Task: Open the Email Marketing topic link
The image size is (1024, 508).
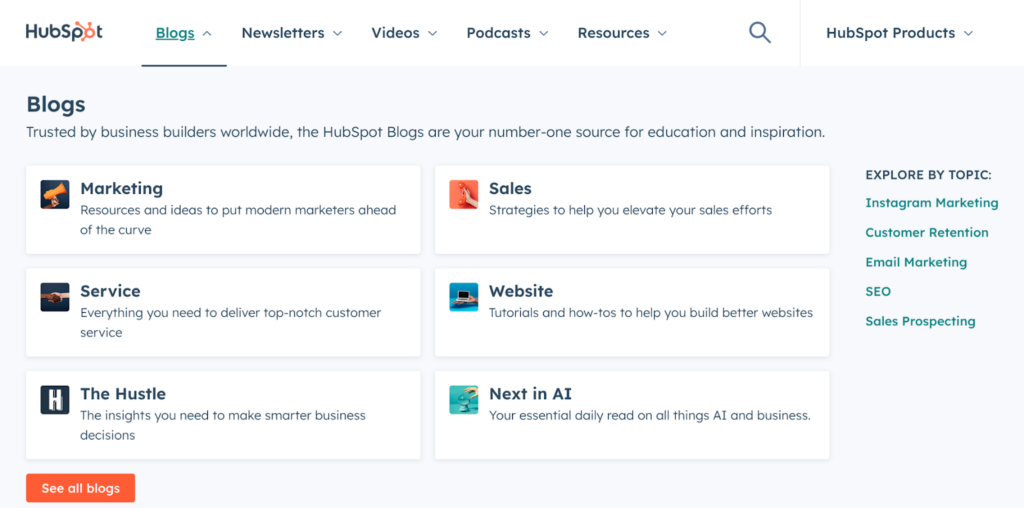Action: pyautogui.click(x=915, y=262)
